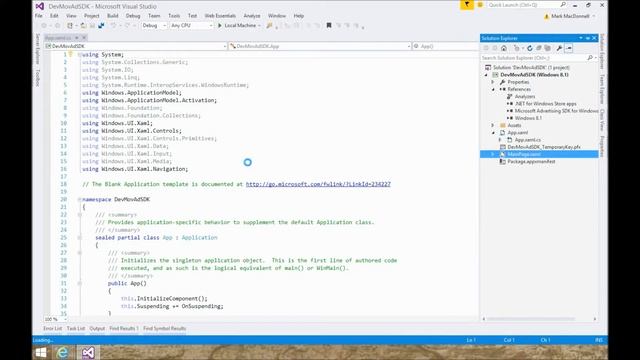
Task: Open DevMovAdSDK project navigation dropdown
Action: pyautogui.click(x=136, y=46)
